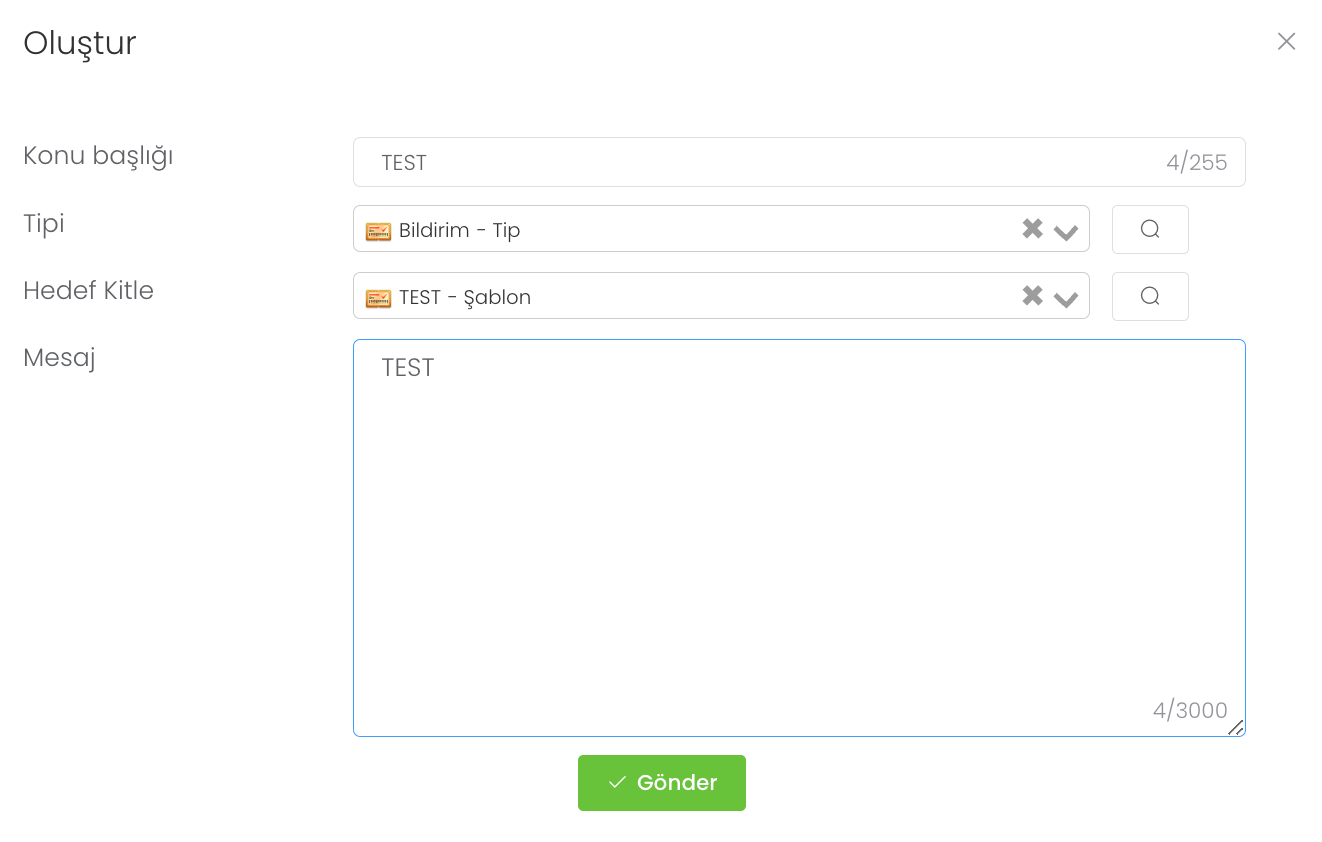Expand the Tipi dropdown arrow
This screenshot has height=842, width=1322.
[1066, 231]
